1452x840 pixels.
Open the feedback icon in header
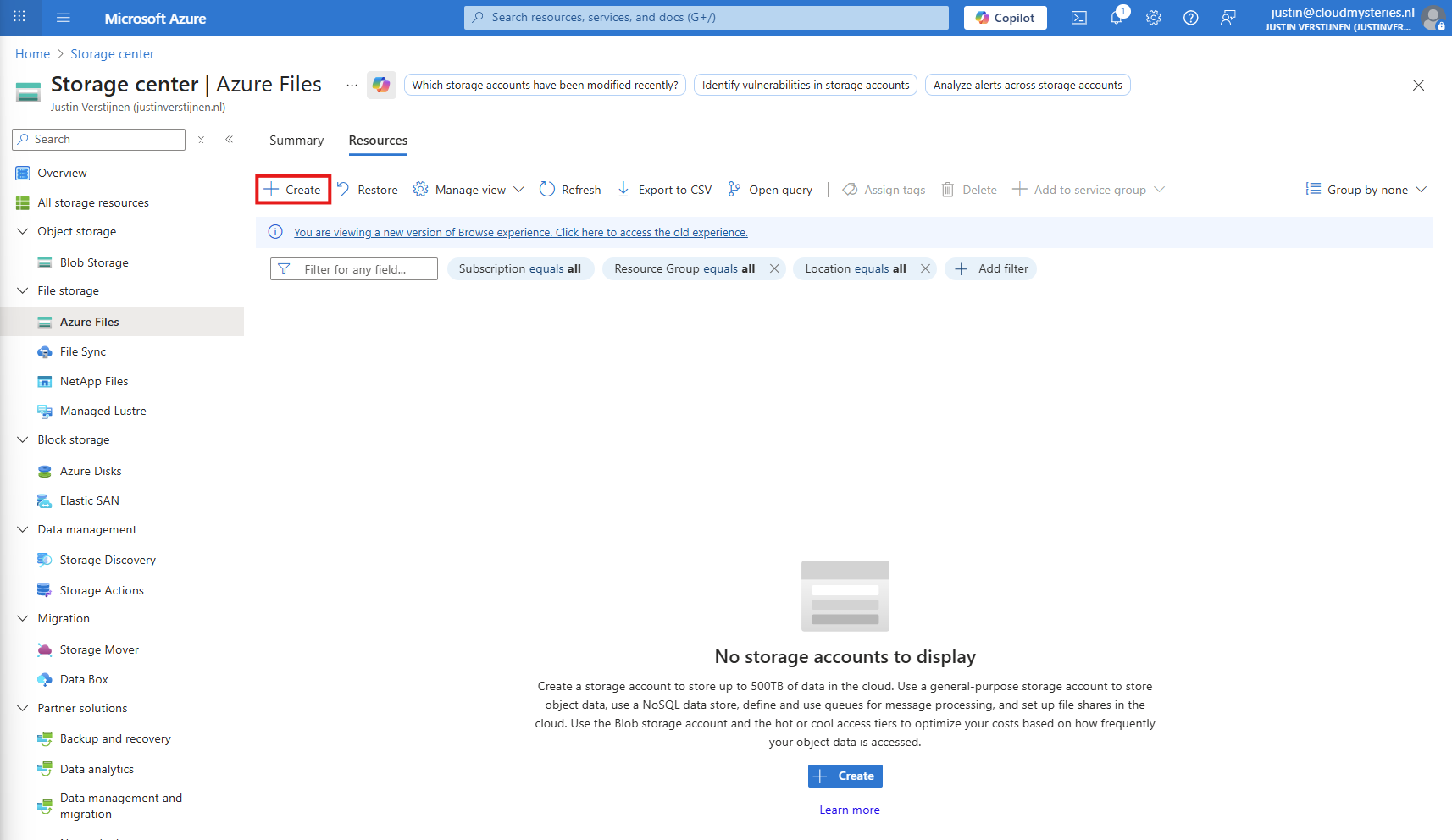pyautogui.click(x=1228, y=18)
